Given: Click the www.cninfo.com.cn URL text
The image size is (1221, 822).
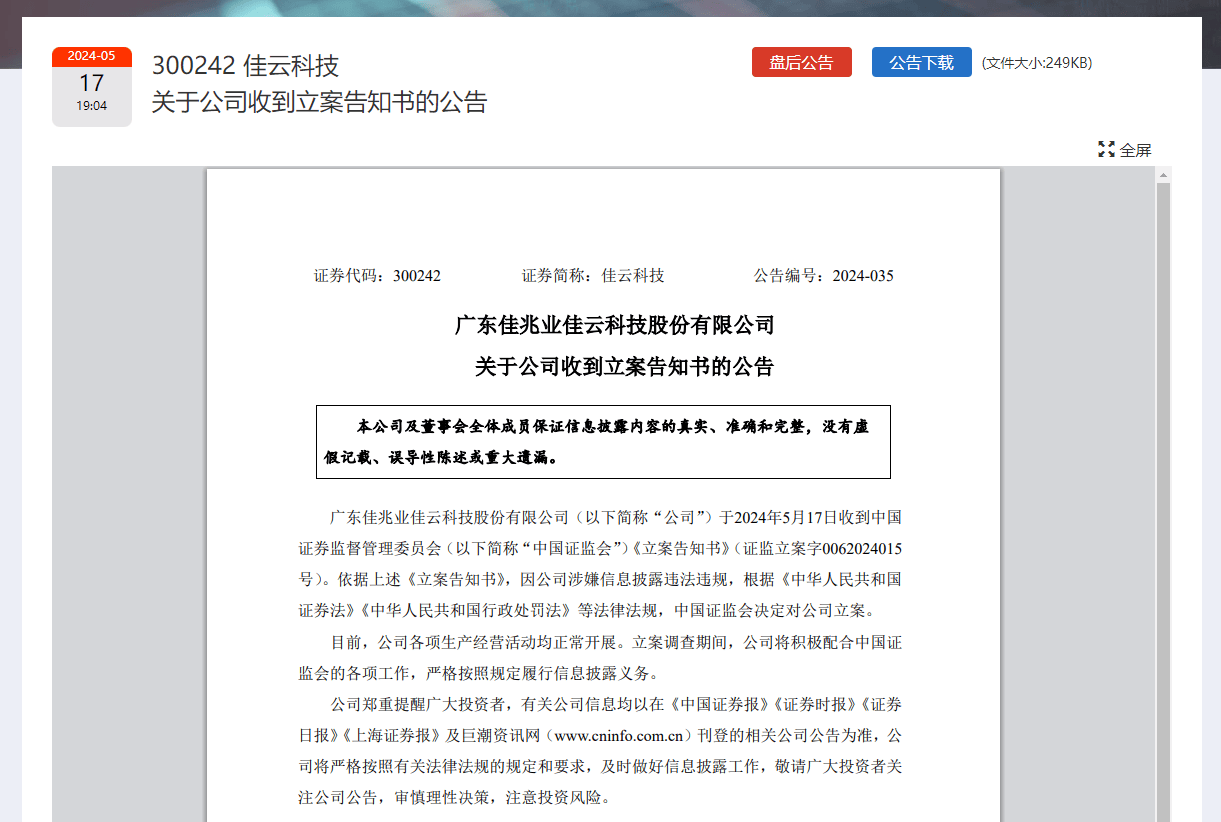Looking at the screenshot, I should [619, 736].
